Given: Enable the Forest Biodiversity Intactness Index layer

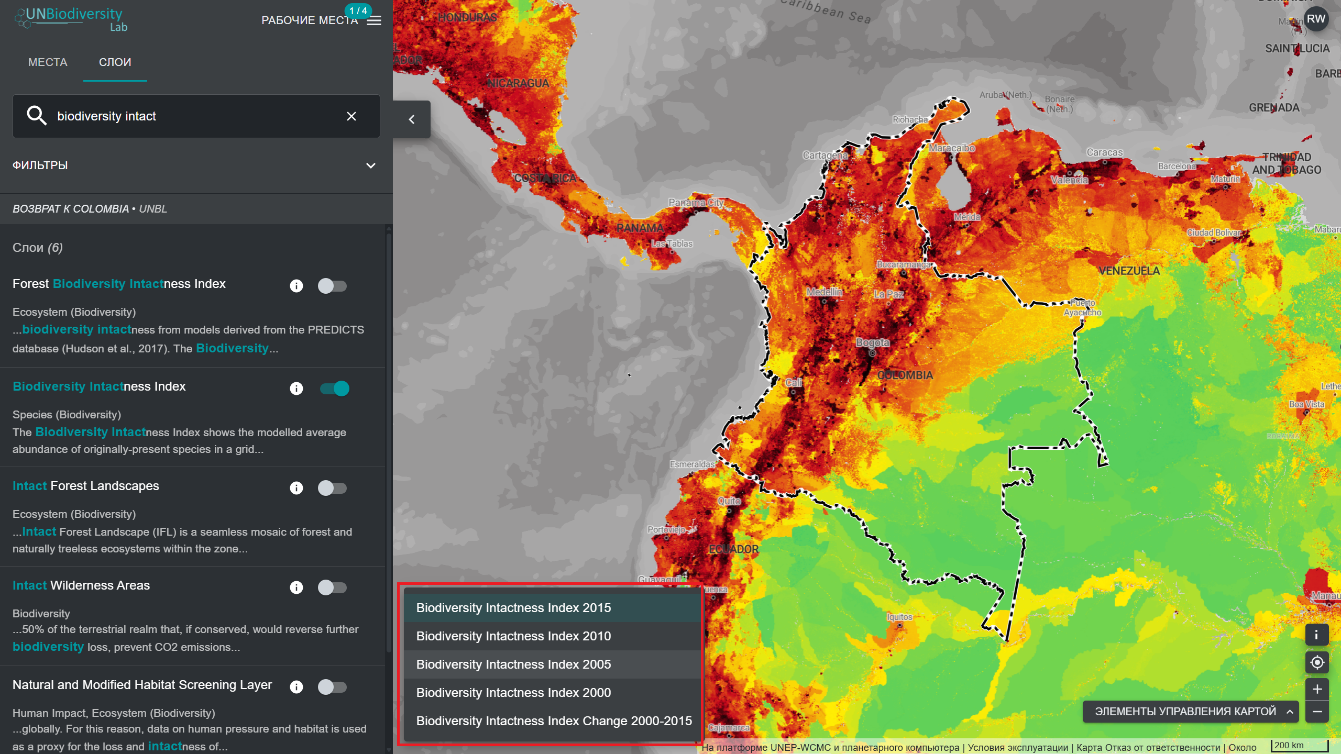Looking at the screenshot, I should (x=332, y=286).
